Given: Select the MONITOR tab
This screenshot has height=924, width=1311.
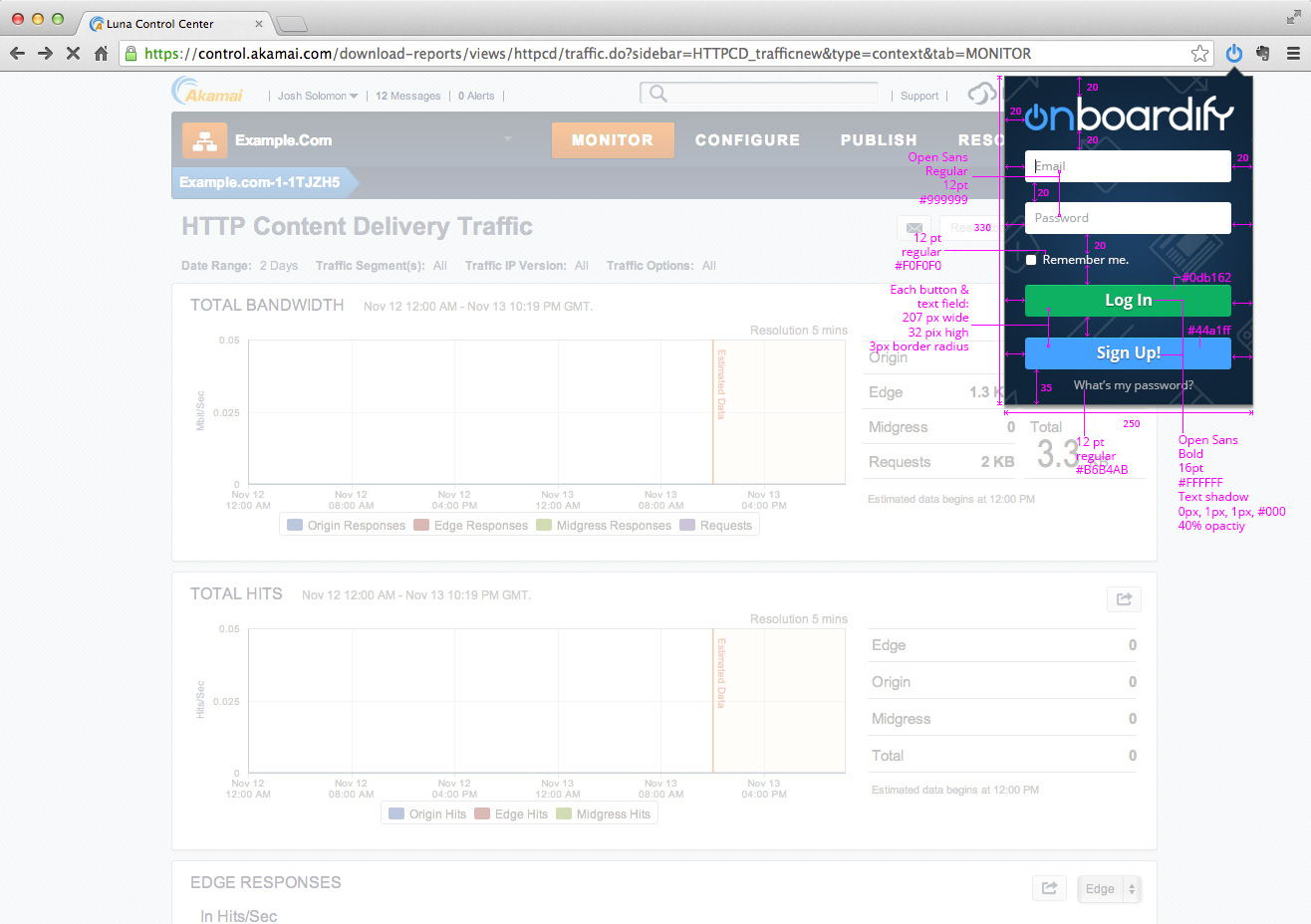Looking at the screenshot, I should [x=613, y=140].
